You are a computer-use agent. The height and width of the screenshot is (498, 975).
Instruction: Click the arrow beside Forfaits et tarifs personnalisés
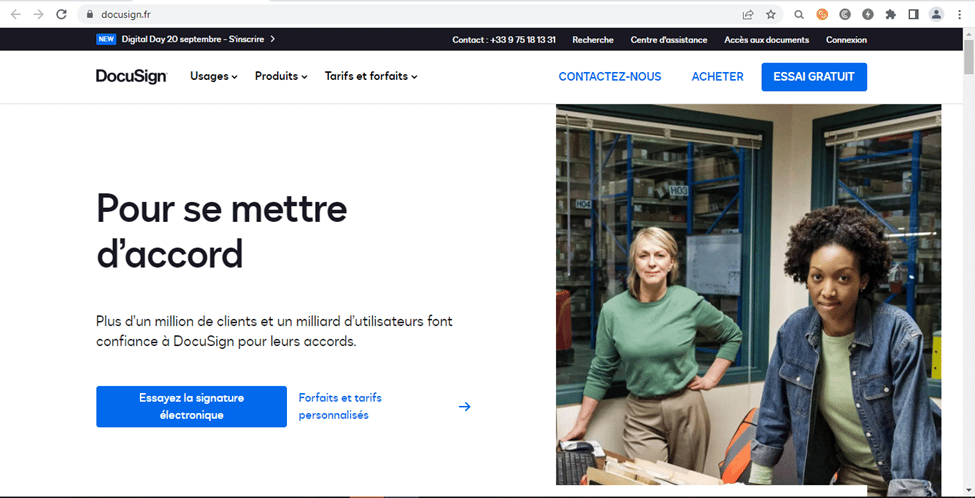click(x=464, y=407)
